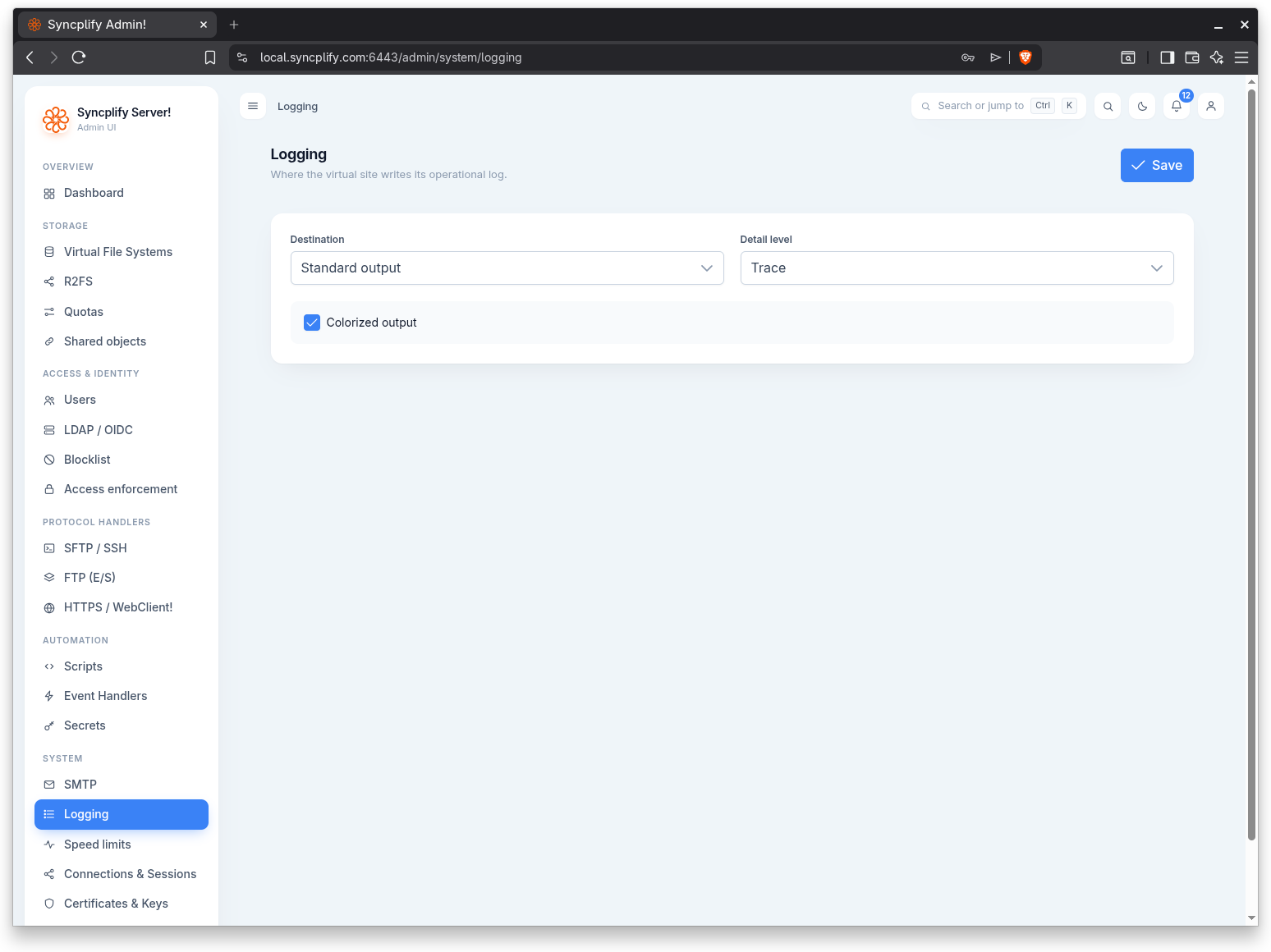Click the Quotas sliders icon
1271x952 pixels.
[x=49, y=312]
